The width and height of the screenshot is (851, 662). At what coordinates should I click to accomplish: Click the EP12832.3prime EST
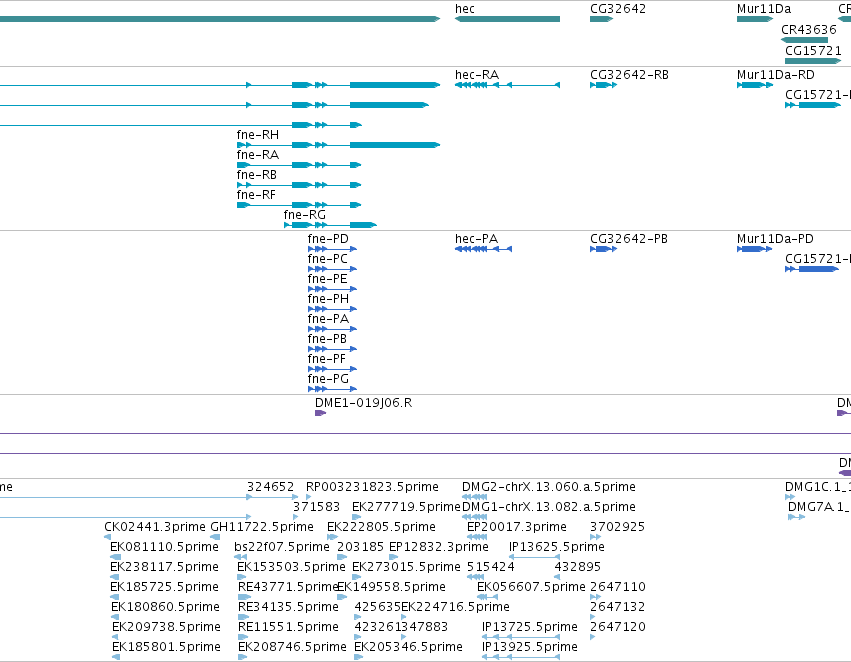pyautogui.click(x=393, y=557)
